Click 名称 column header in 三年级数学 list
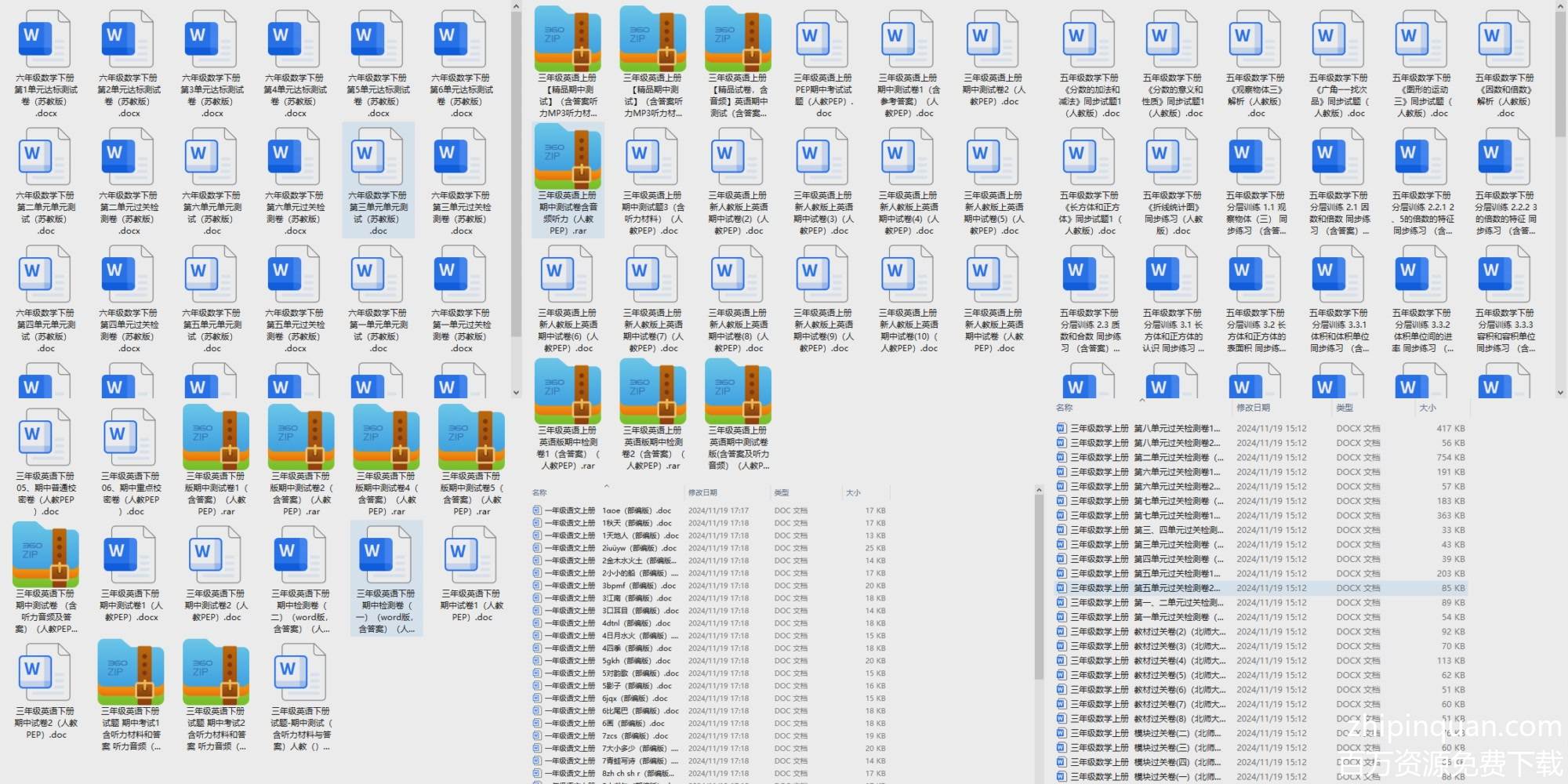The width and height of the screenshot is (1568, 784). pos(1064,408)
